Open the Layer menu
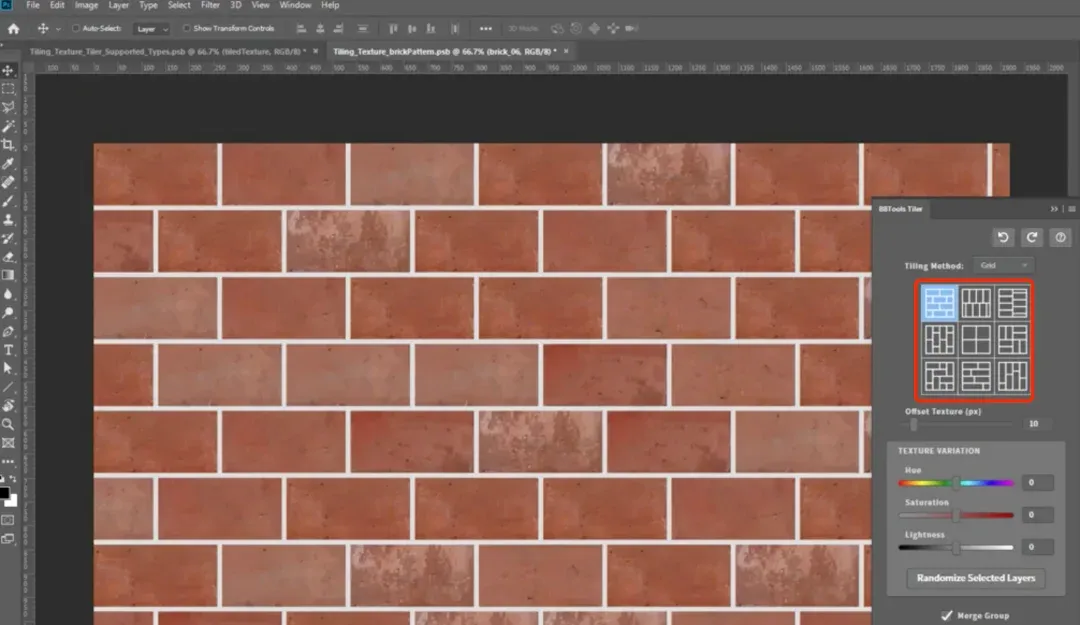Screen dimensions: 1080x625 click(118, 5)
